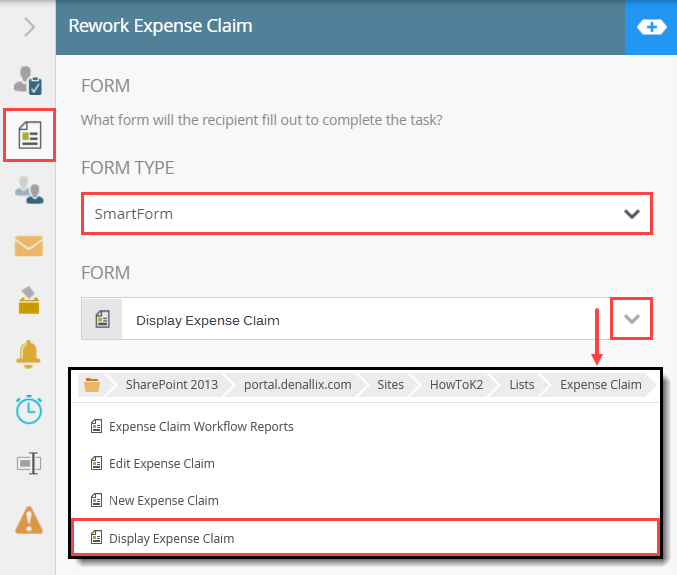This screenshot has width=677, height=575.
Task: Open the Properties text-field tab
Action: click(29, 464)
